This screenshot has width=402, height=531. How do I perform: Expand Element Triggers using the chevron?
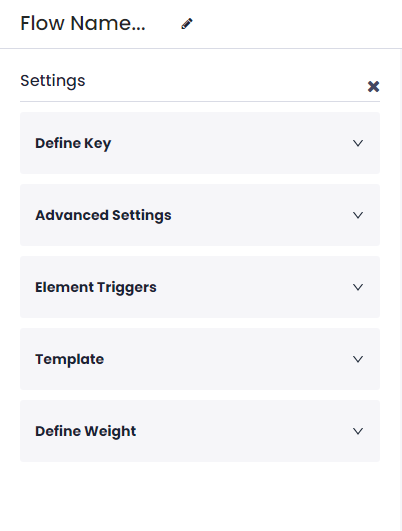pyautogui.click(x=358, y=287)
